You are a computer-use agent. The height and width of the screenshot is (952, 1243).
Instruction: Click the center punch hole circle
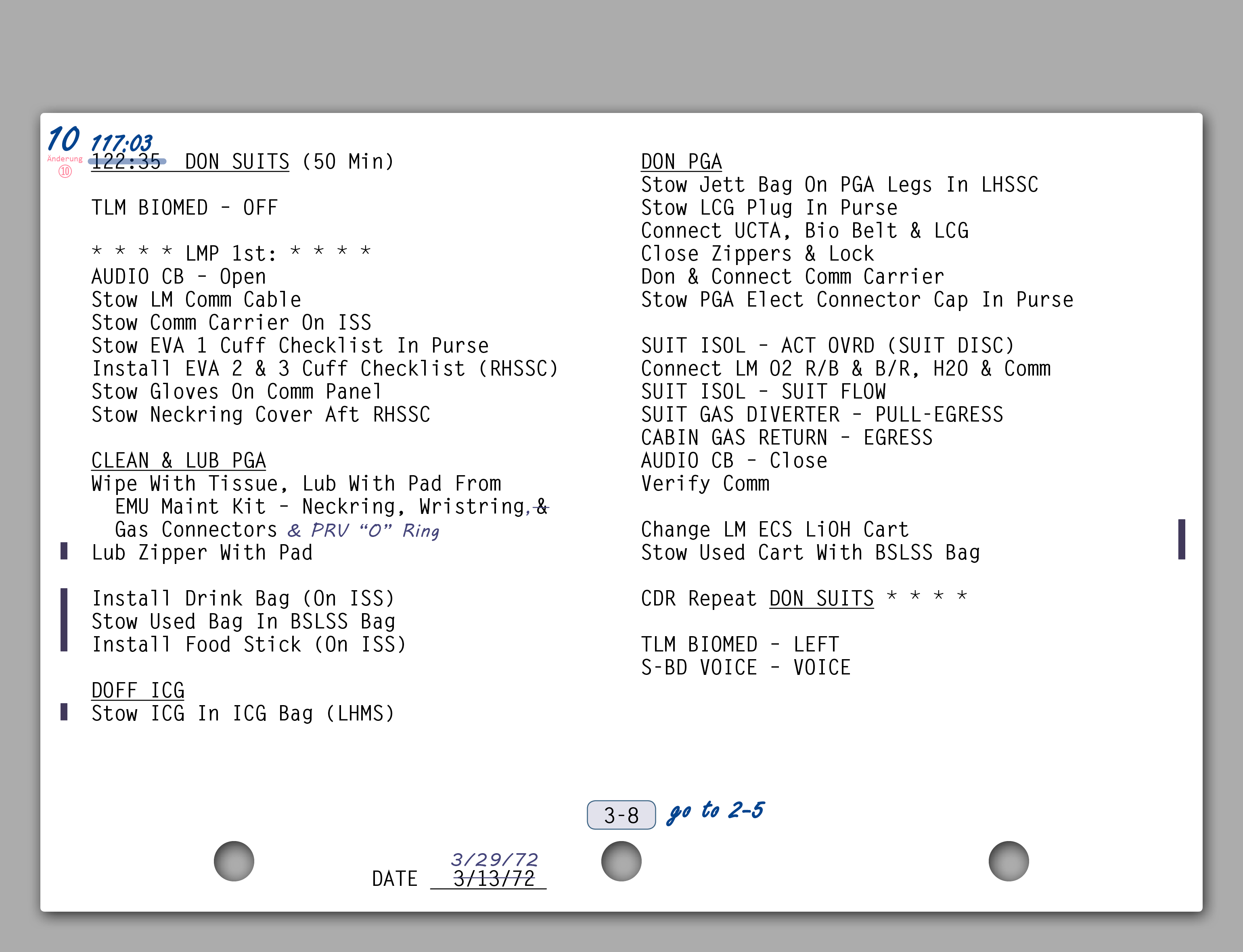(621, 861)
